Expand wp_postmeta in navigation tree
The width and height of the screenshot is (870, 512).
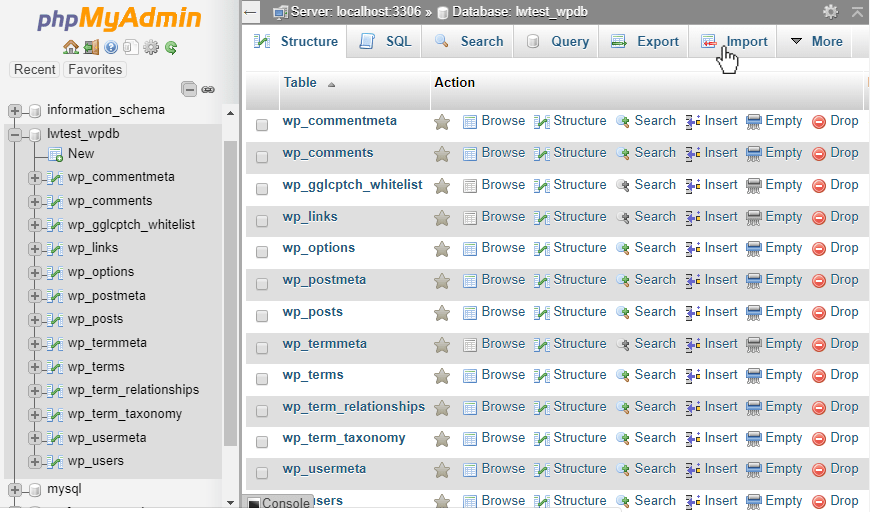[35, 296]
